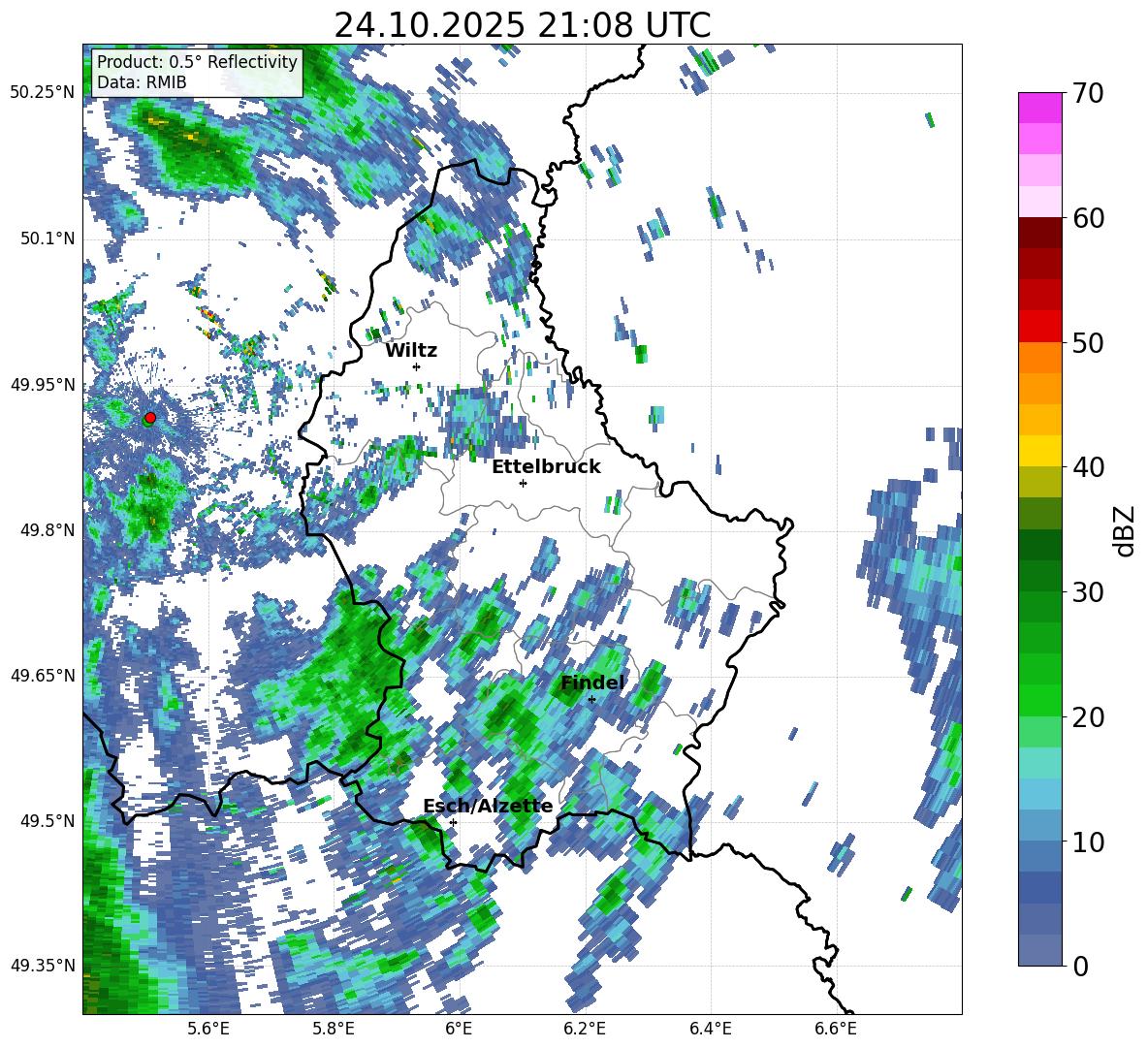Click the 5.8°E longitude label
This screenshot has width=1148, height=1048.
click(x=334, y=1029)
